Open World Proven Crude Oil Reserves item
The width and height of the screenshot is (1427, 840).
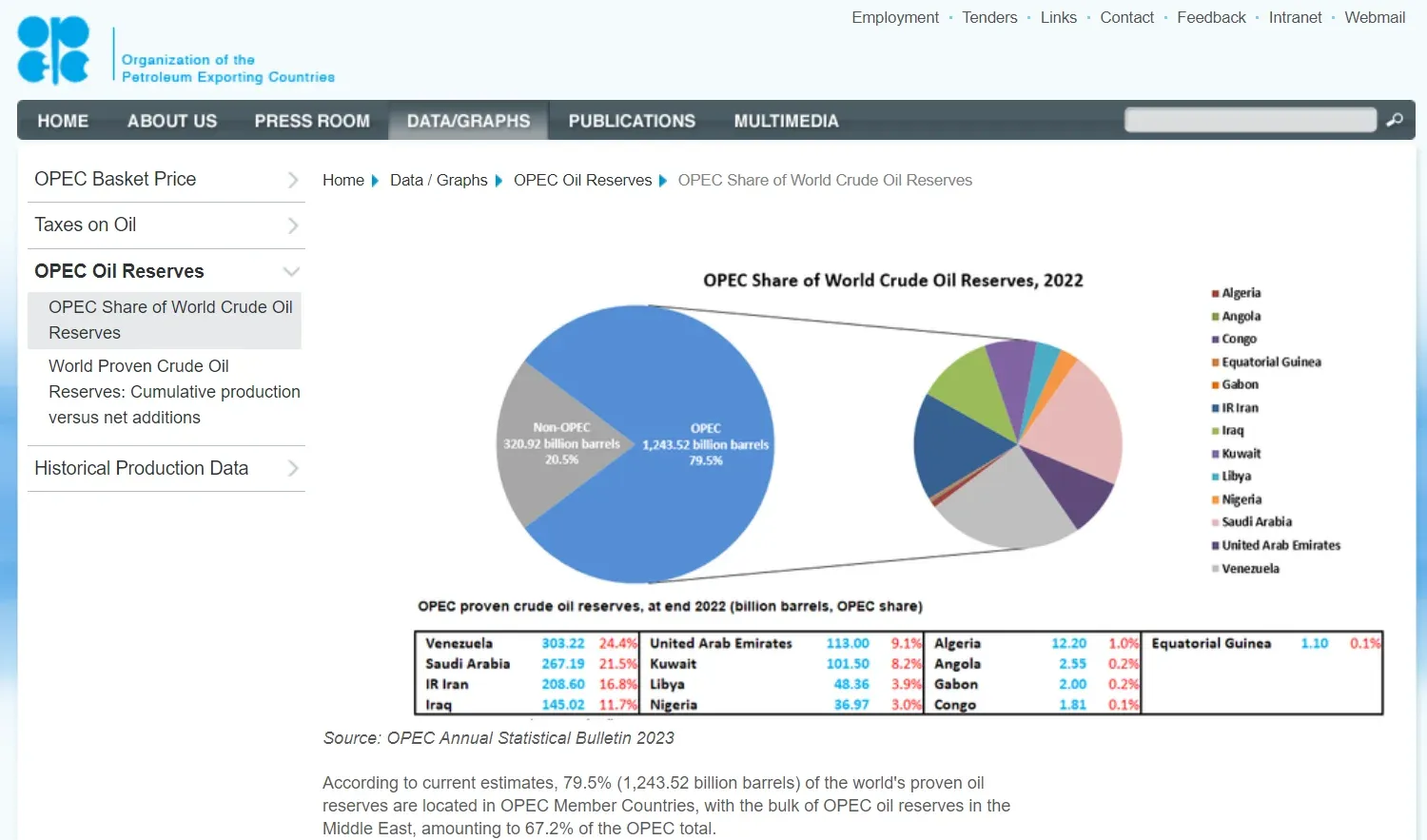coord(174,392)
